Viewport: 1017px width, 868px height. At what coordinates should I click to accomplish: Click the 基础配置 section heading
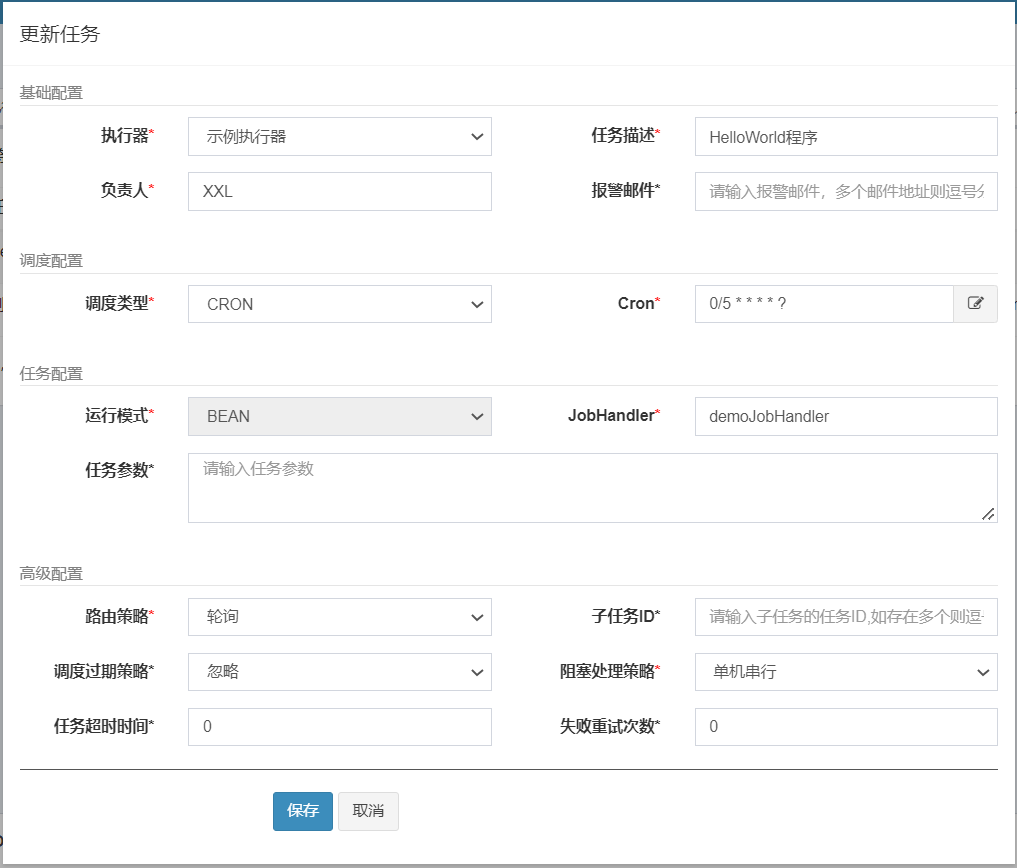pyautogui.click(x=51, y=93)
